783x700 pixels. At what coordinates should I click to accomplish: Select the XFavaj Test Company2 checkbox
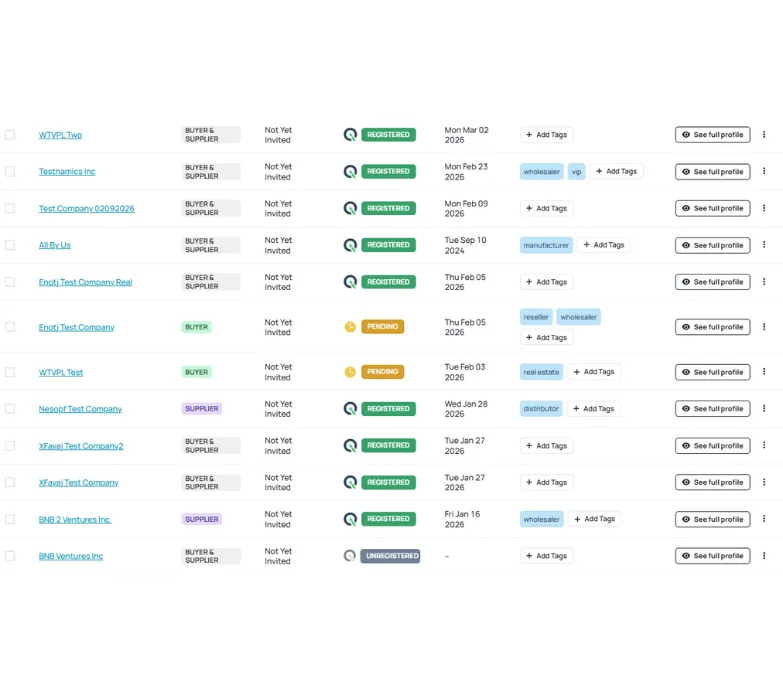point(10,445)
